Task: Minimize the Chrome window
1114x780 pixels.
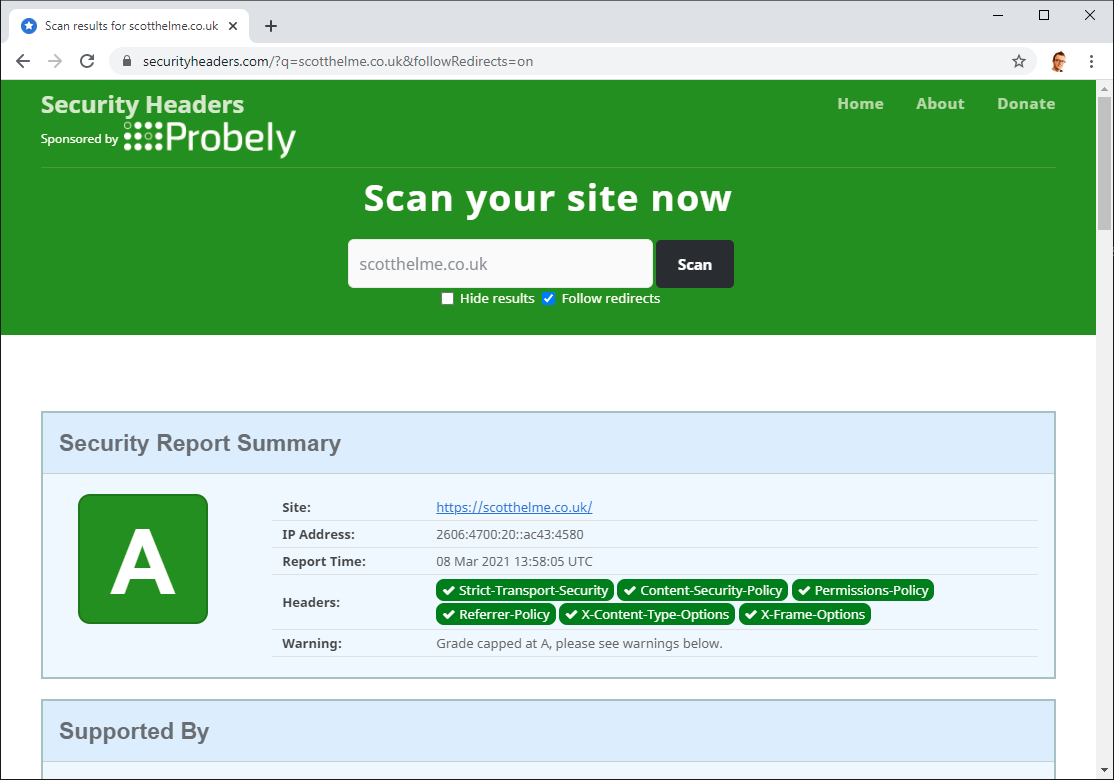Action: click(998, 15)
